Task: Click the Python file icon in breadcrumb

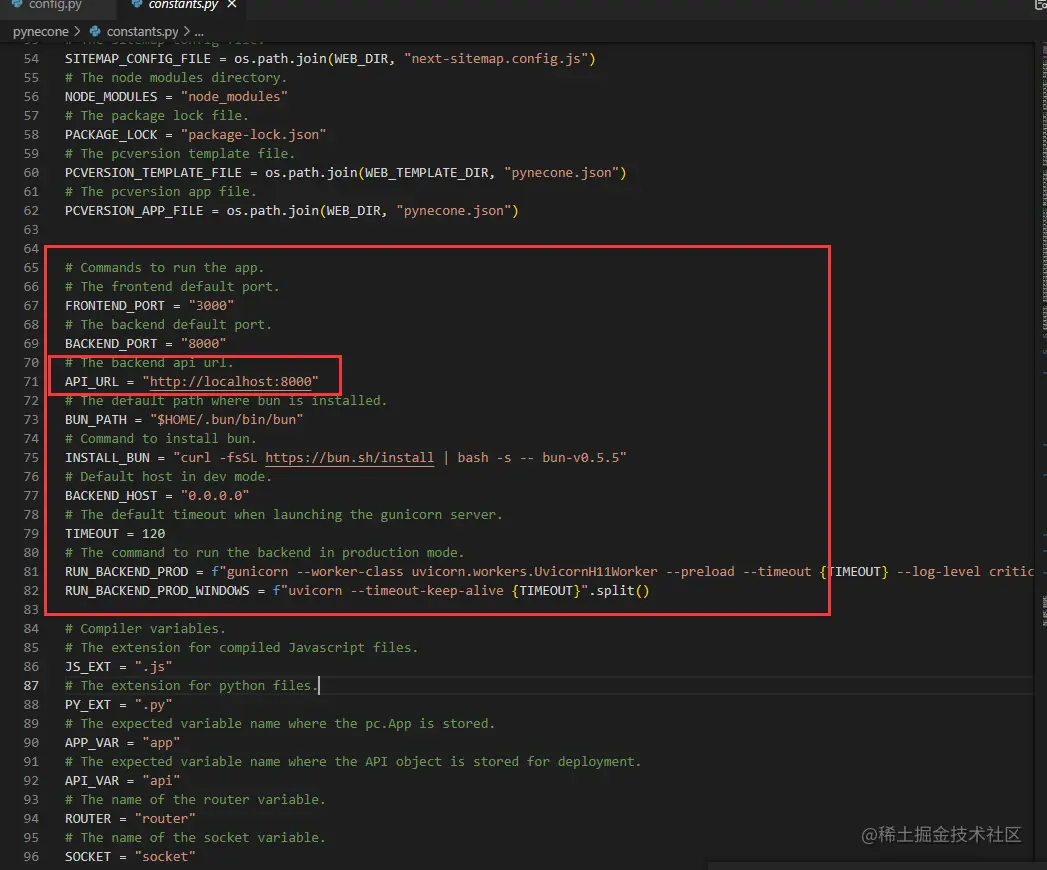Action: click(95, 31)
